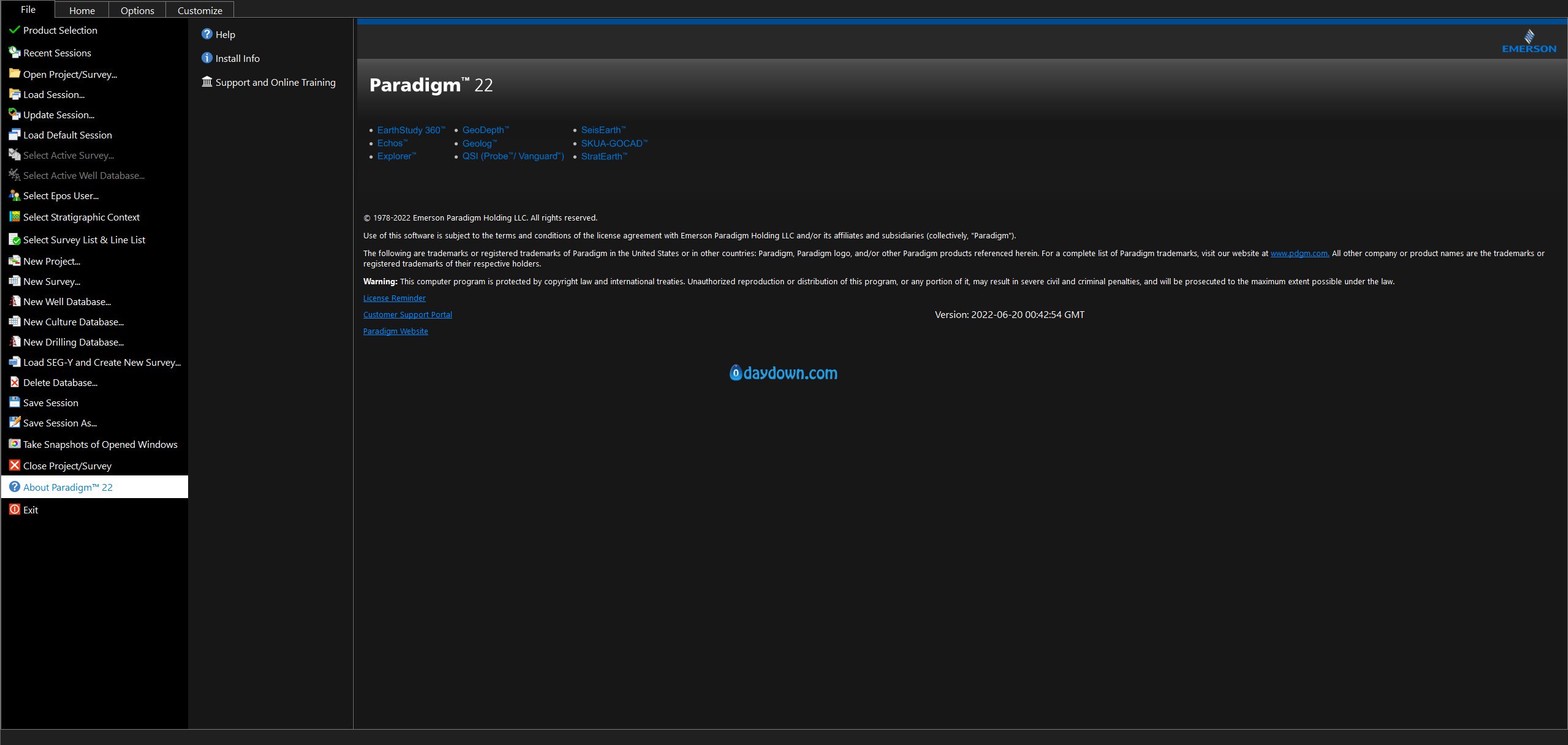1568x745 pixels.
Task: Open the Customer Support Portal link
Action: tap(407, 315)
